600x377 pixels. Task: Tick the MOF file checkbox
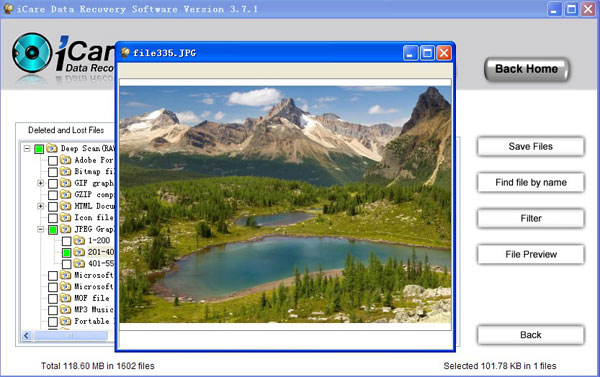coord(53,298)
